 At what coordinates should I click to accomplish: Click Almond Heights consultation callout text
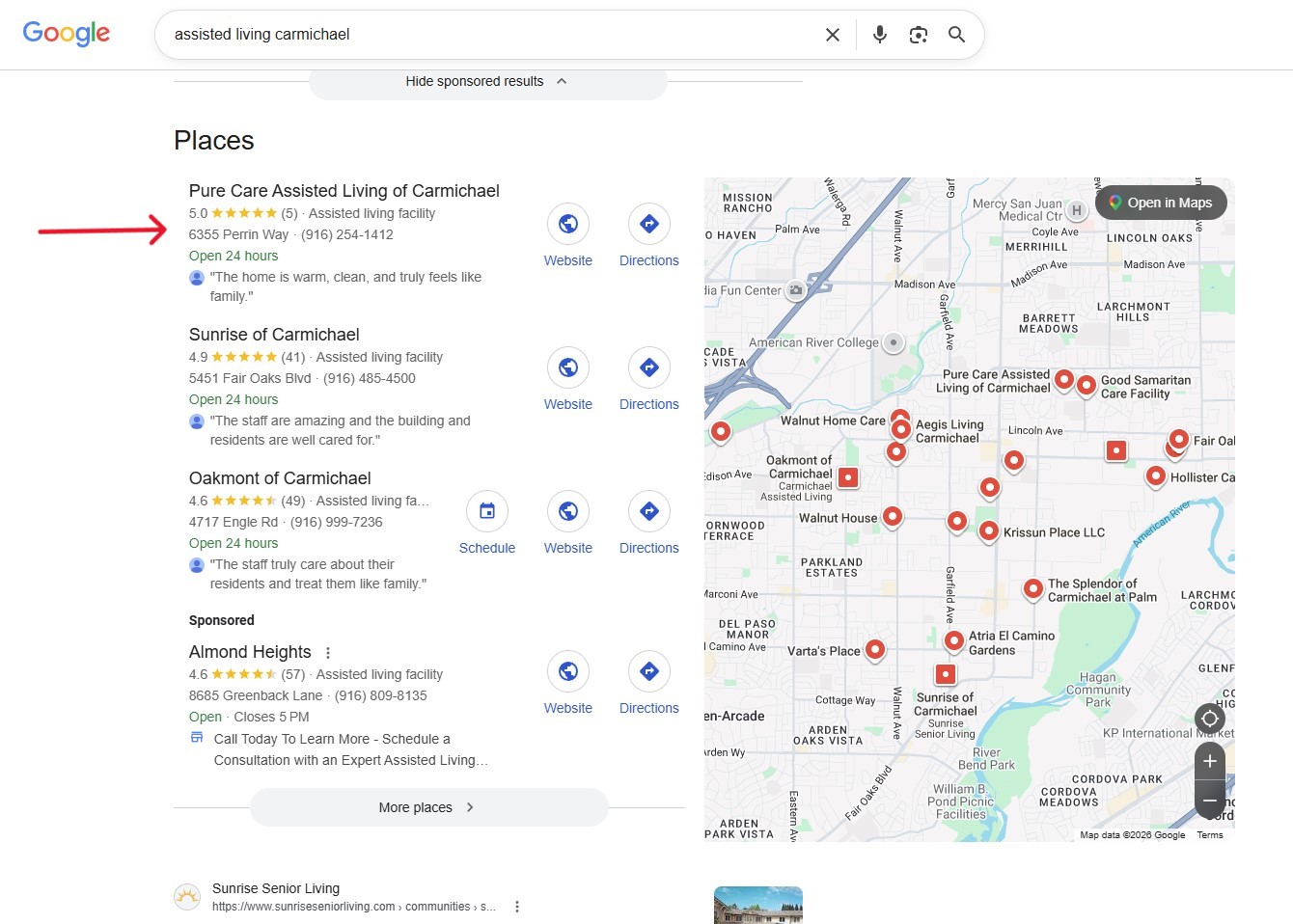351,749
